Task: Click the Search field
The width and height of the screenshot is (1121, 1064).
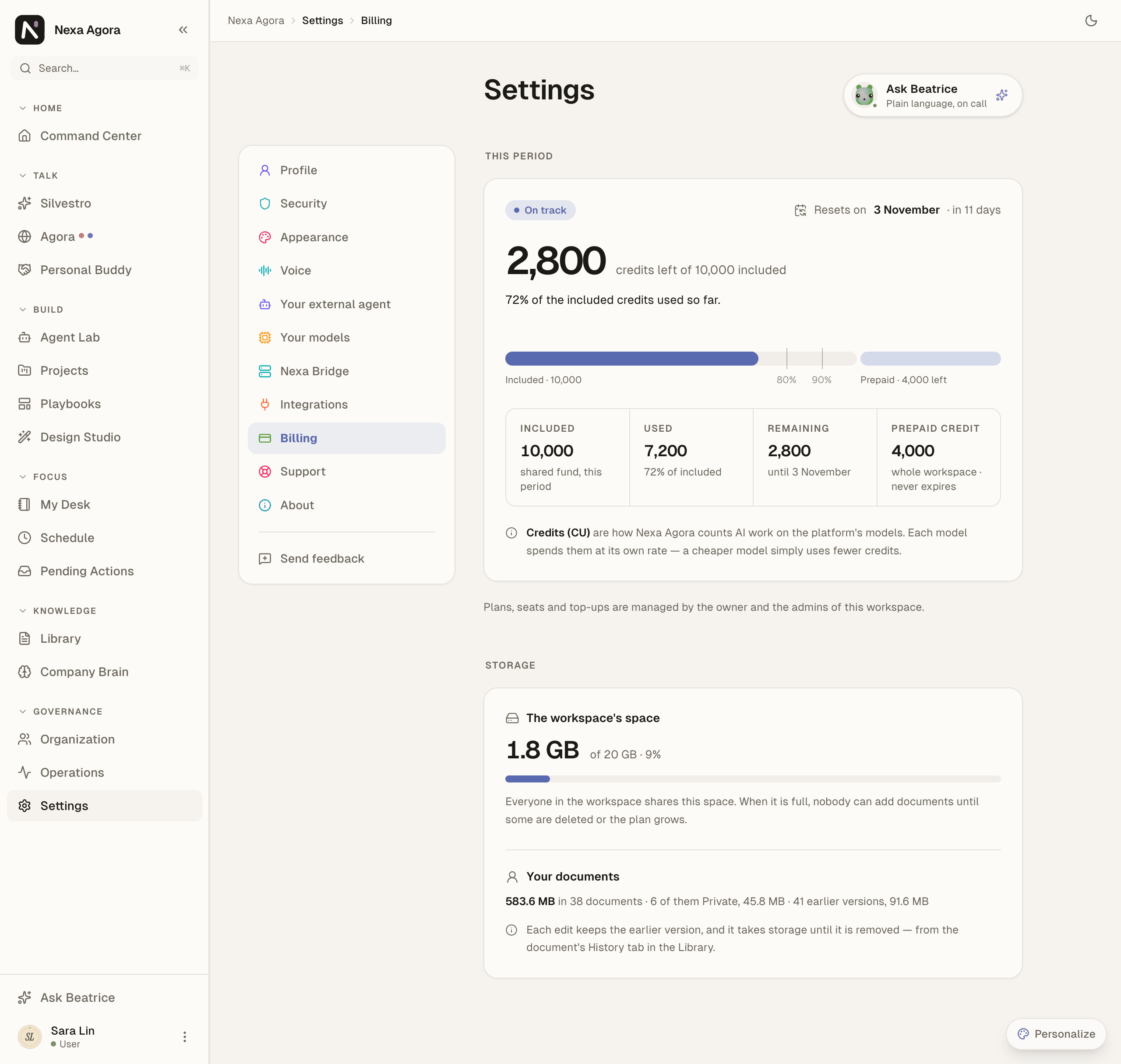Action: pyautogui.click(x=104, y=68)
